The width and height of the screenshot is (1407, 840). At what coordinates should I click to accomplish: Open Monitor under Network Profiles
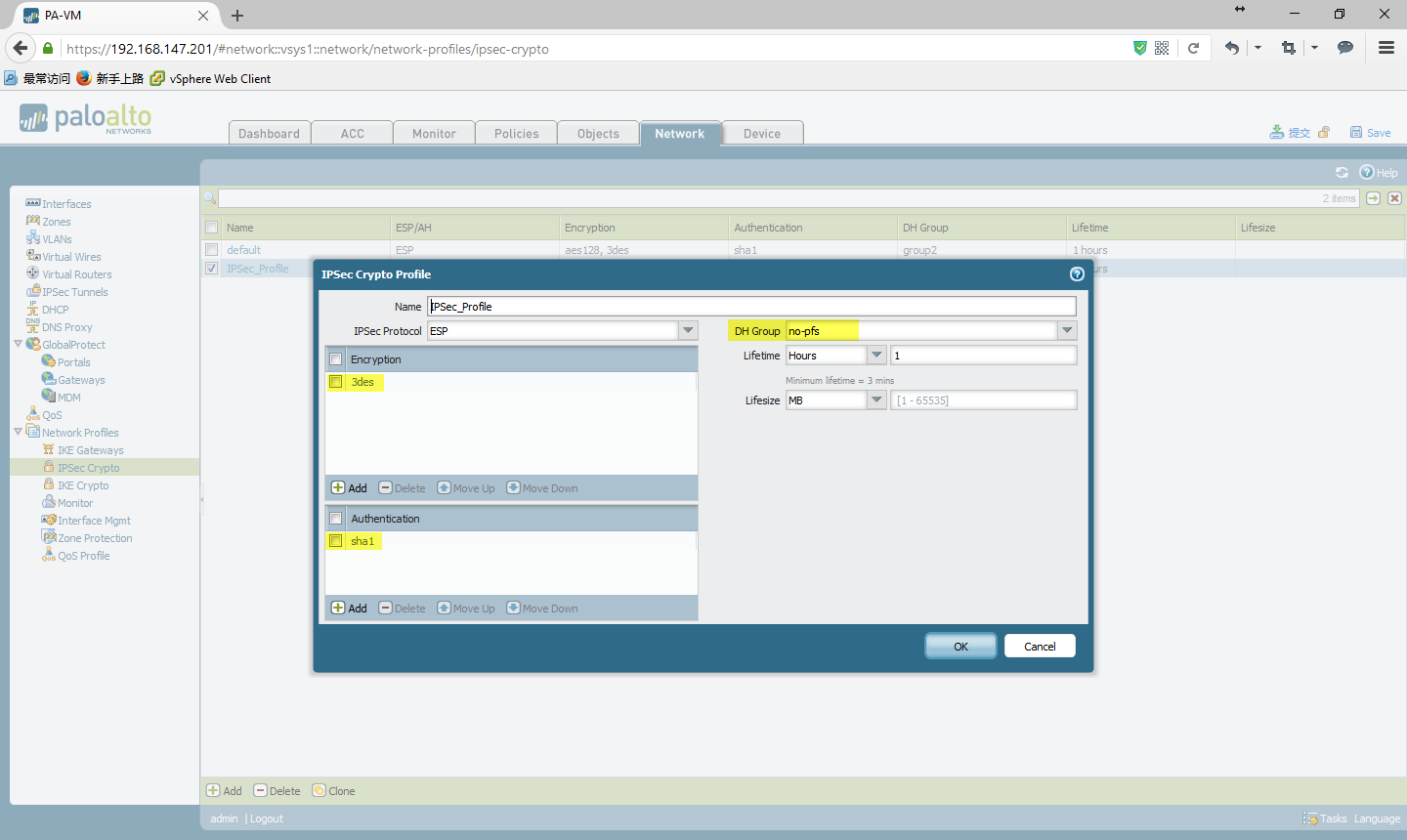74,503
